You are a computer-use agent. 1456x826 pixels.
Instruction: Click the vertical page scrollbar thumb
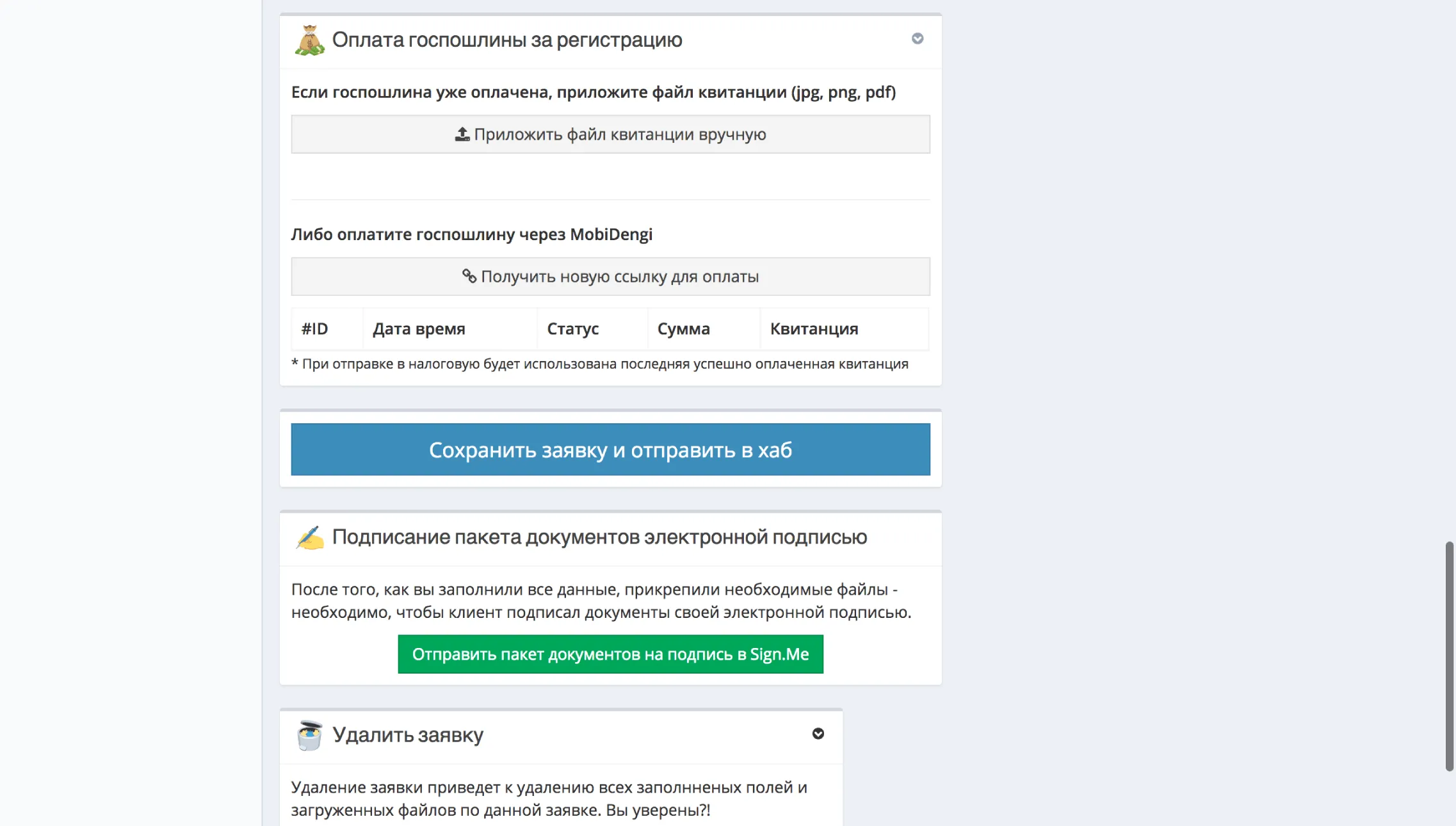pyautogui.click(x=1450, y=656)
